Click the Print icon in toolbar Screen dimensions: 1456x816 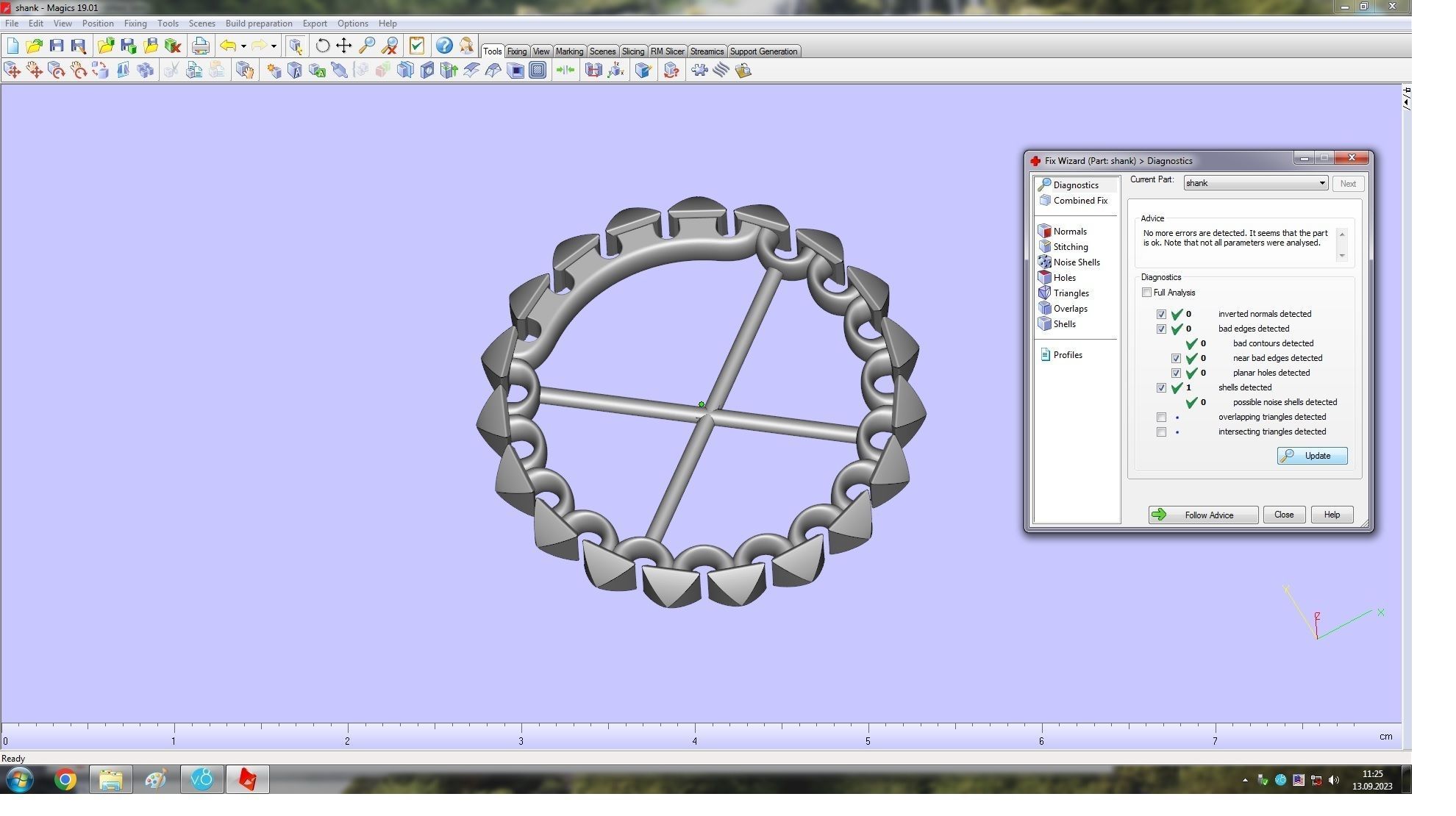[x=200, y=46]
